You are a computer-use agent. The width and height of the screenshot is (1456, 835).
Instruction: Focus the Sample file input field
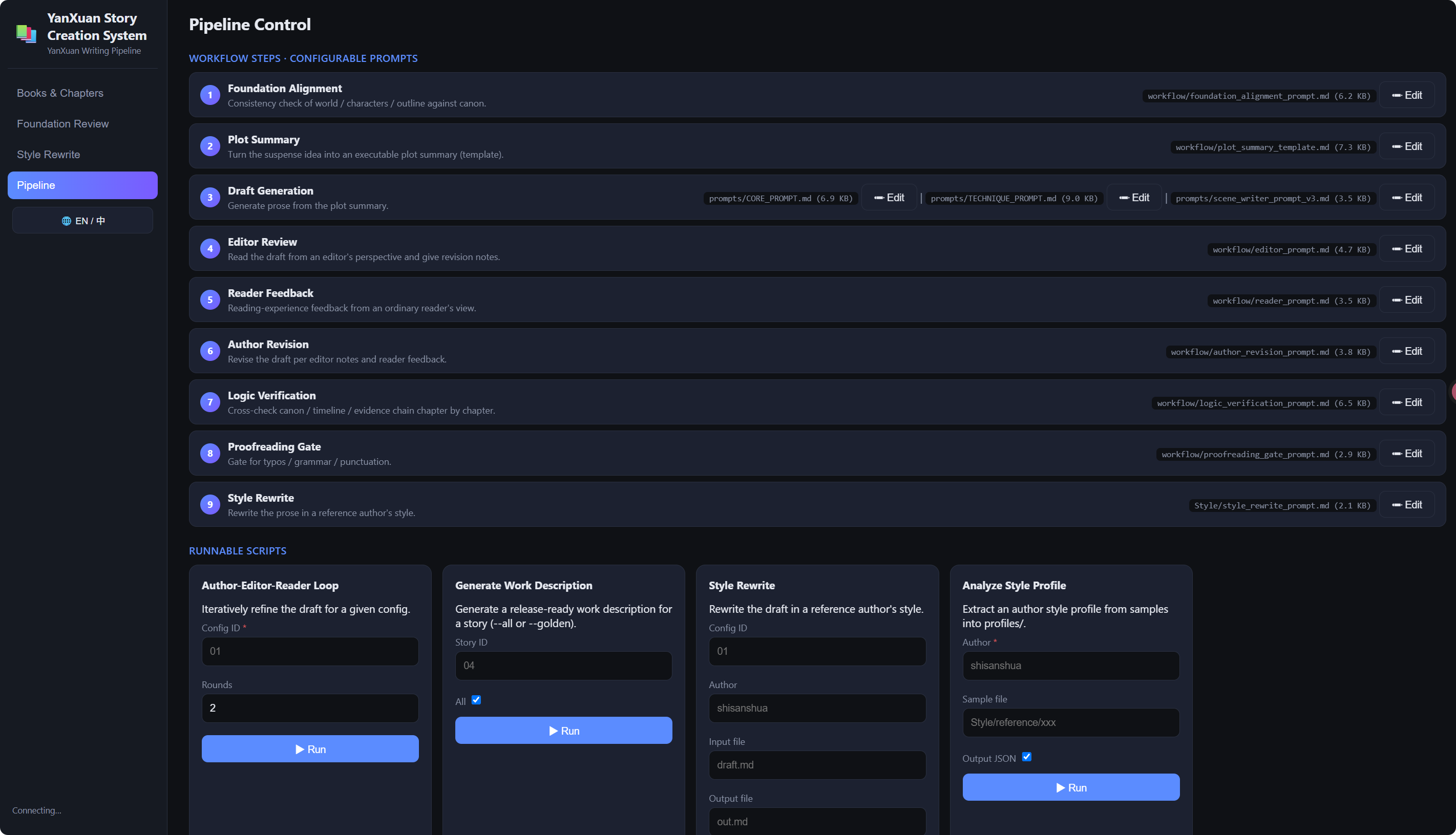point(1071,722)
